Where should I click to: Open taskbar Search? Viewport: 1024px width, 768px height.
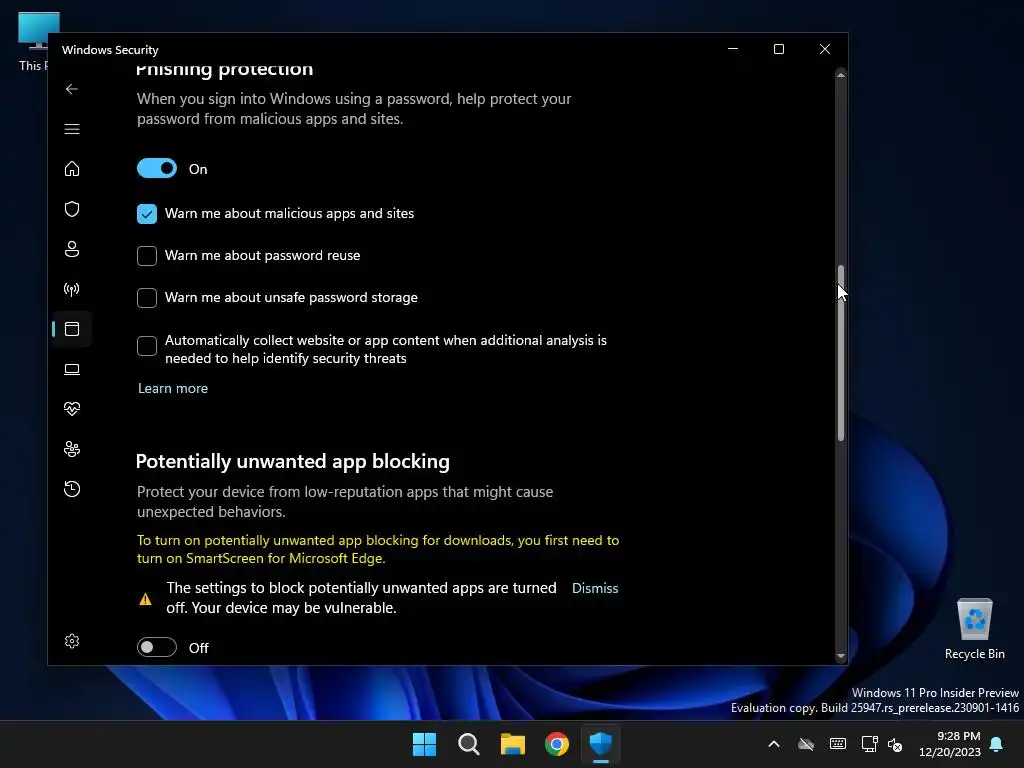tap(469, 744)
